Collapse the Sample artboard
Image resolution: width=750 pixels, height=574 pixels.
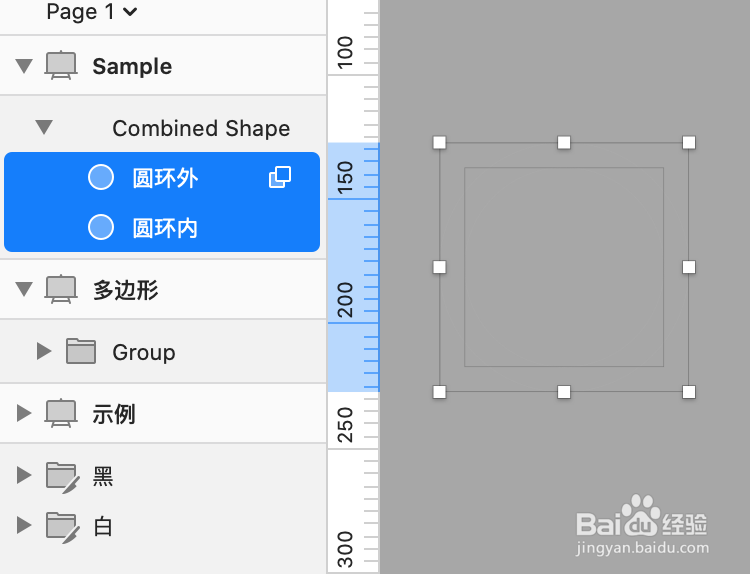[24, 66]
